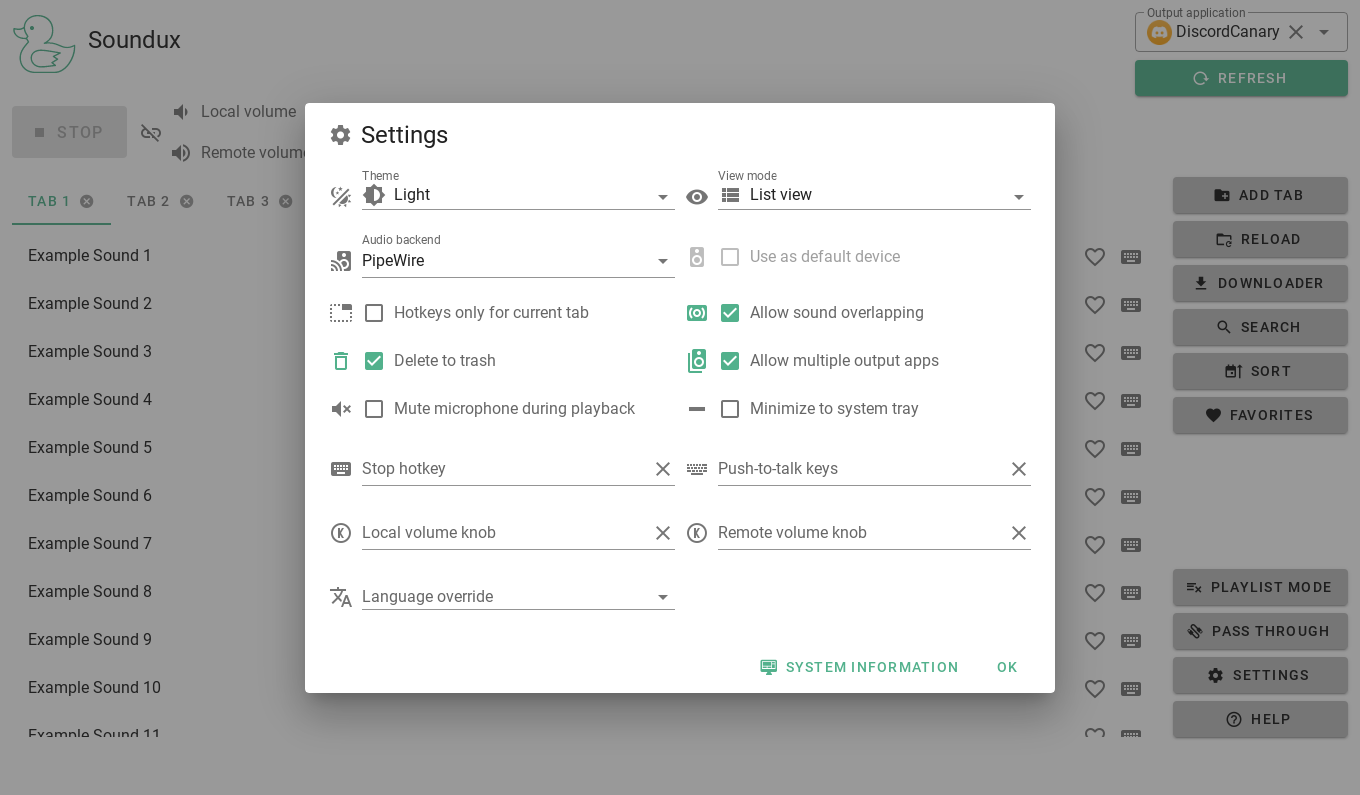The image size is (1360, 795).
Task: Open the Audio backend dropdown
Action: coord(518,261)
